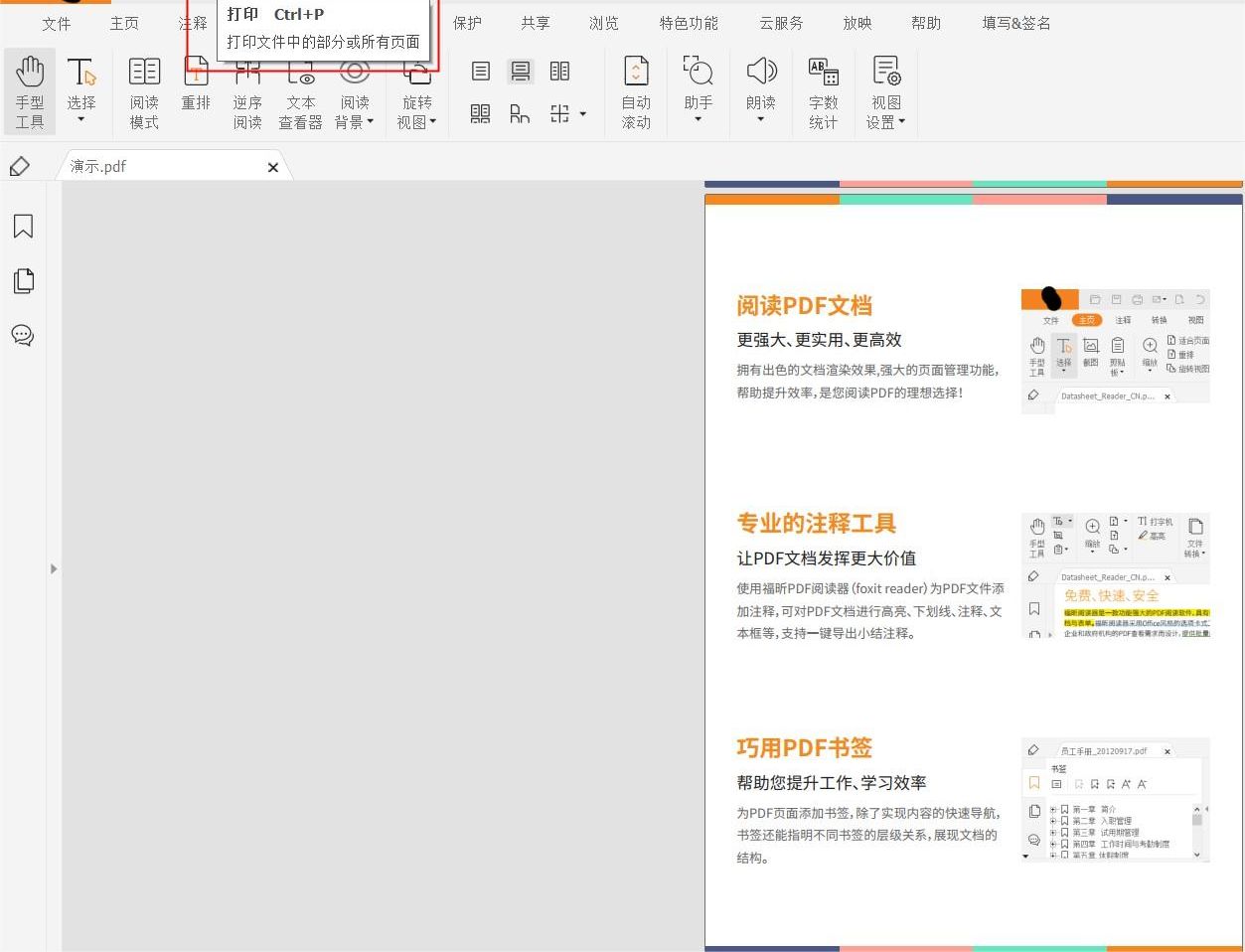Activate 朗读 read aloud
Screen dimensions: 1245x952
[x=760, y=89]
